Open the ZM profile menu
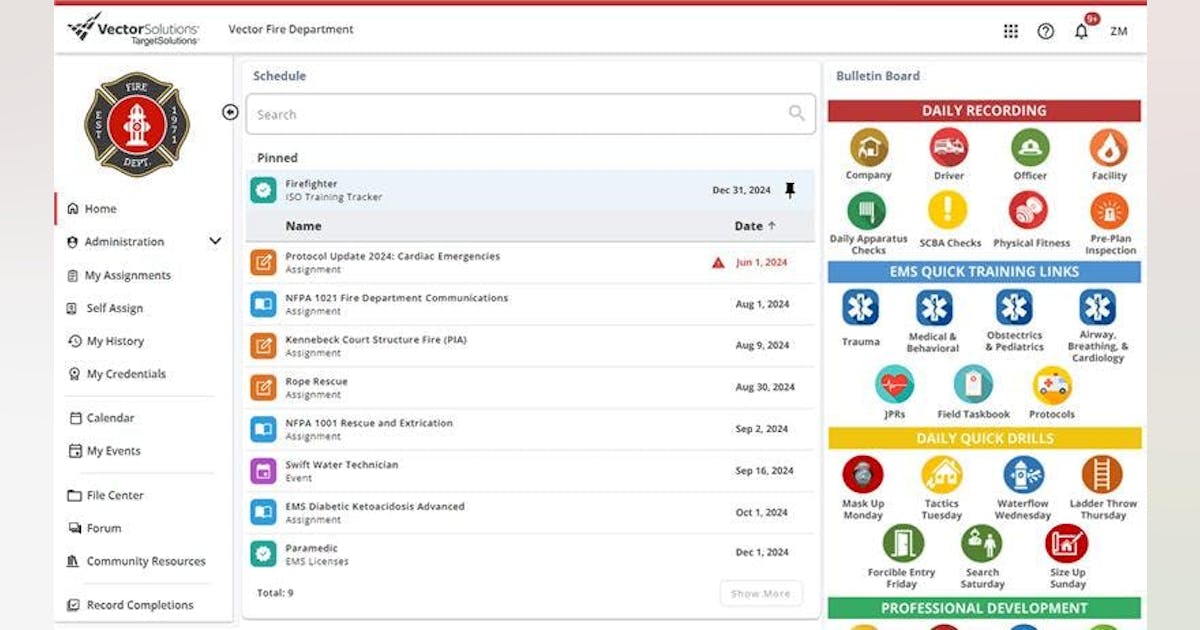Image resolution: width=1200 pixels, height=630 pixels. tap(1119, 31)
